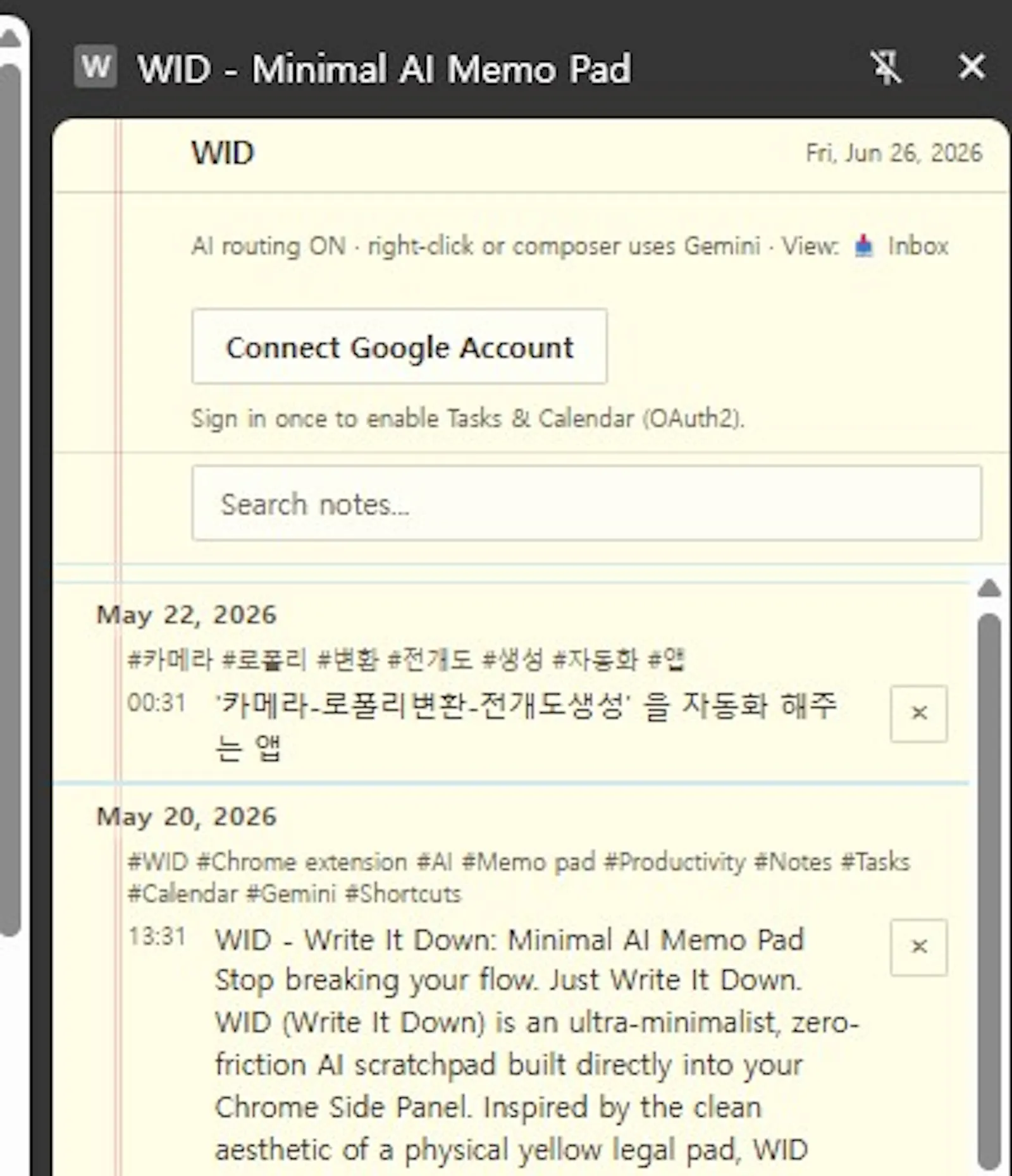The width and height of the screenshot is (1012, 1176).
Task: Unpin the side panel with pin icon
Action: (x=885, y=66)
